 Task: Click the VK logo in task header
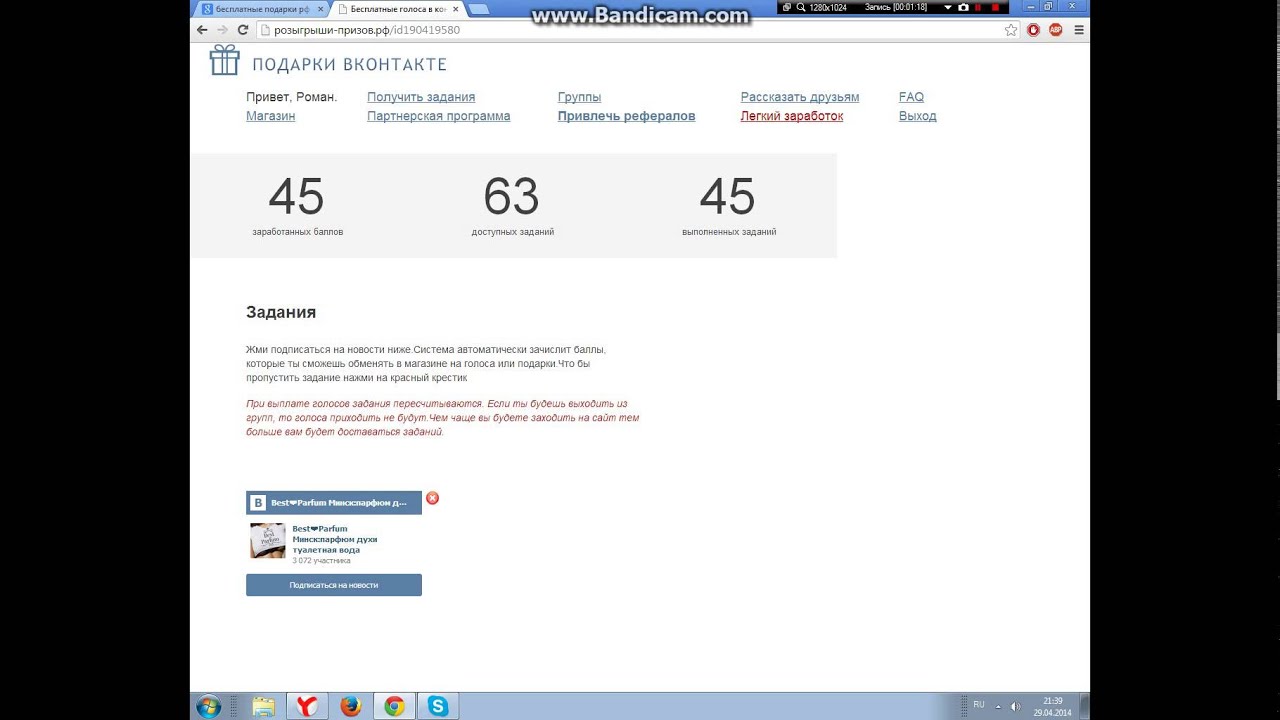(258, 503)
